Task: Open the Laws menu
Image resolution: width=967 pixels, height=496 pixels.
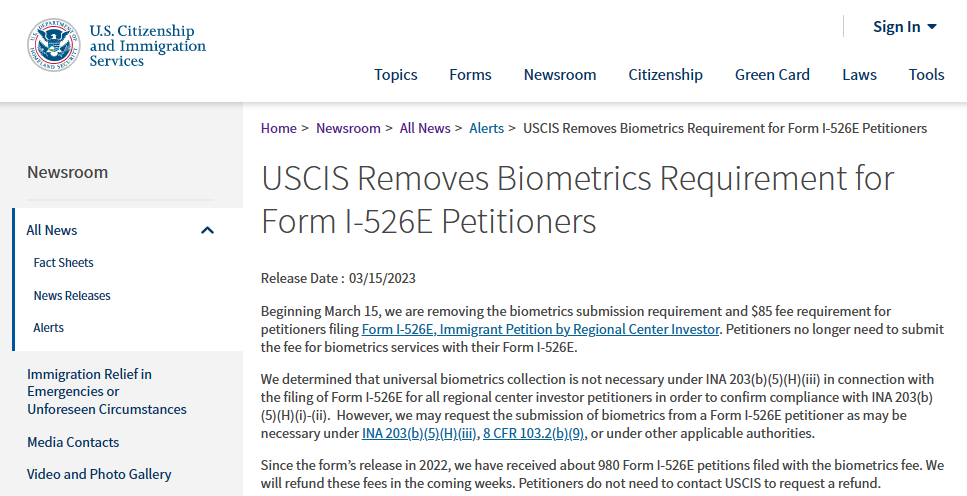Action: point(859,75)
